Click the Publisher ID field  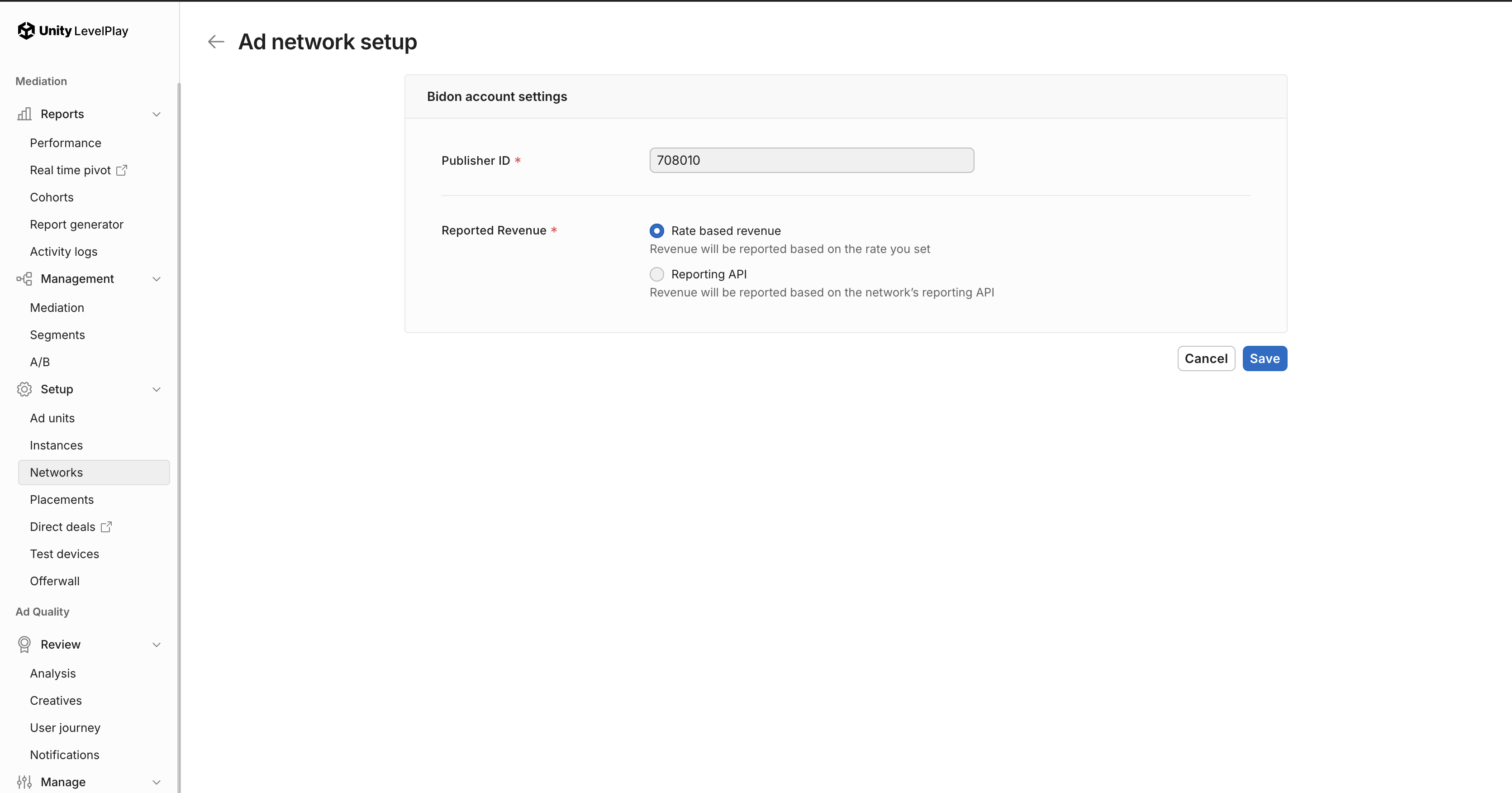pyautogui.click(x=811, y=160)
